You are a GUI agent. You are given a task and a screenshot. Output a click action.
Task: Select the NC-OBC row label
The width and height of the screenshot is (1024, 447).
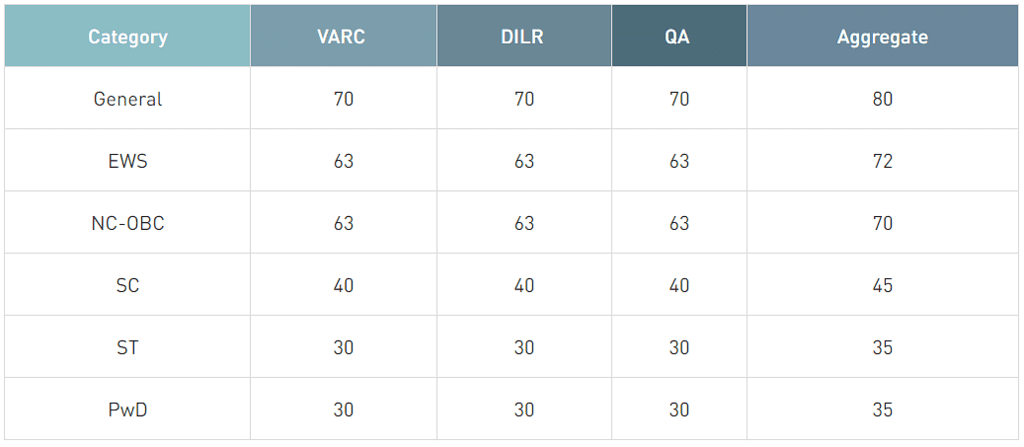point(127,223)
